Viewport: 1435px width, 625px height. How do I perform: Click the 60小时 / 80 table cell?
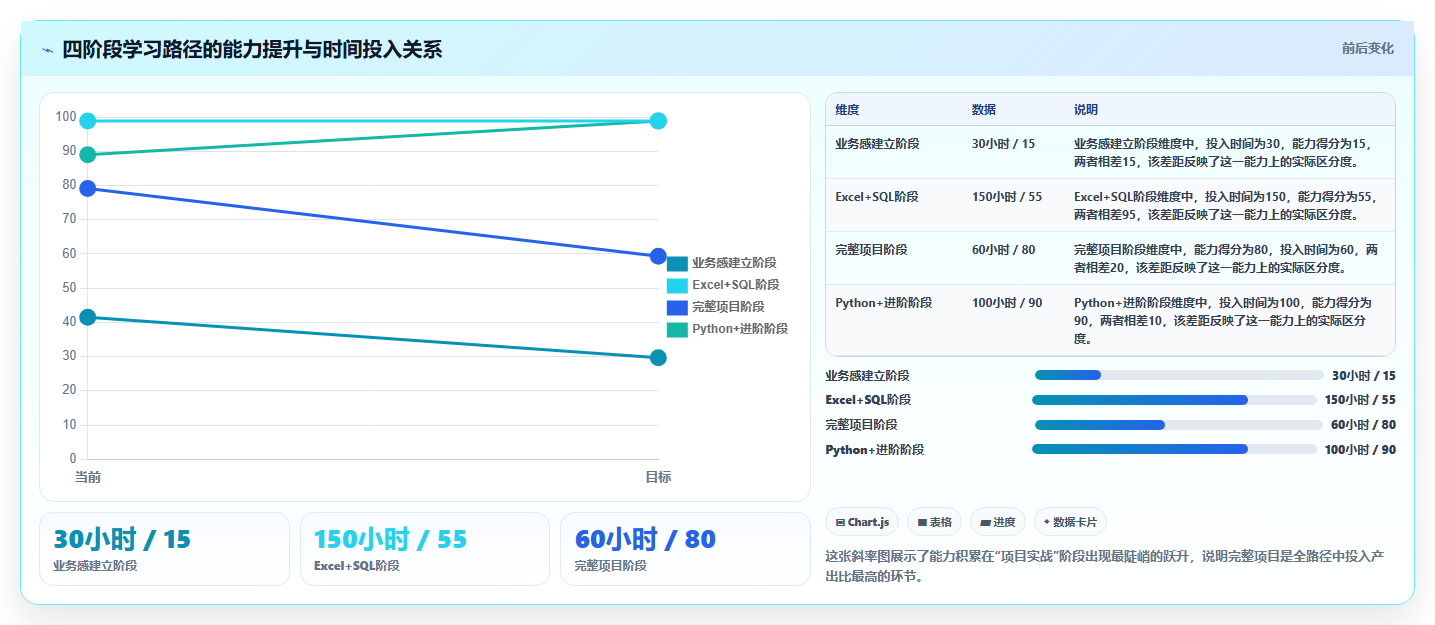click(1003, 250)
